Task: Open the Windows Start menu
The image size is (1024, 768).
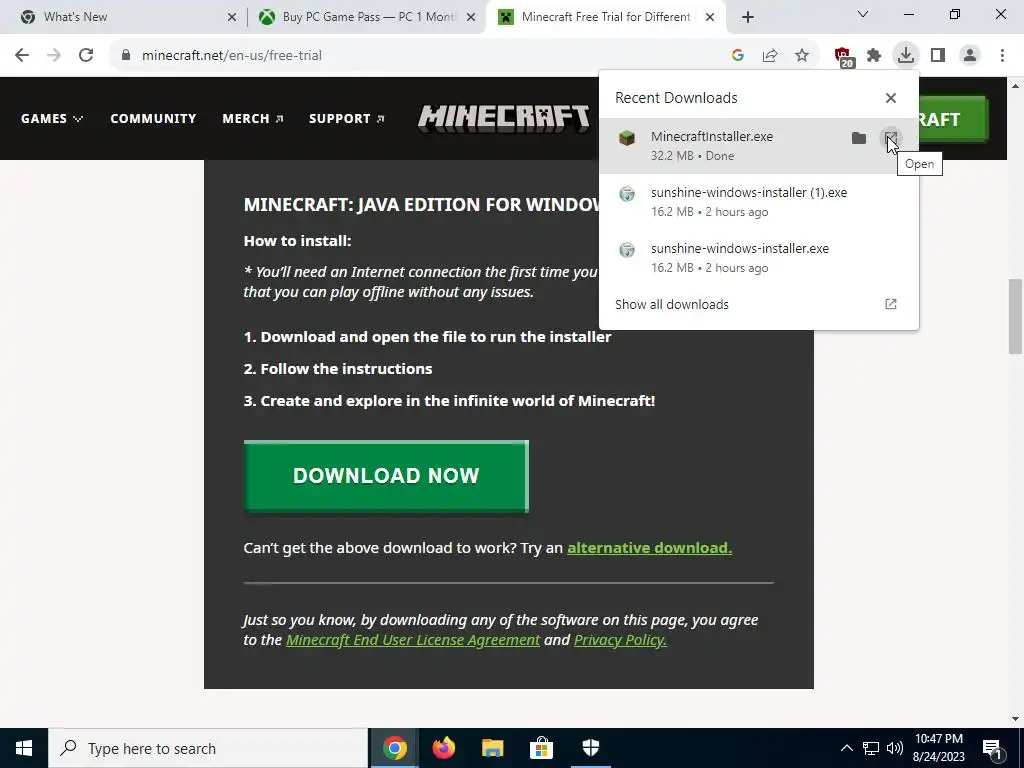Action: pos(24,748)
